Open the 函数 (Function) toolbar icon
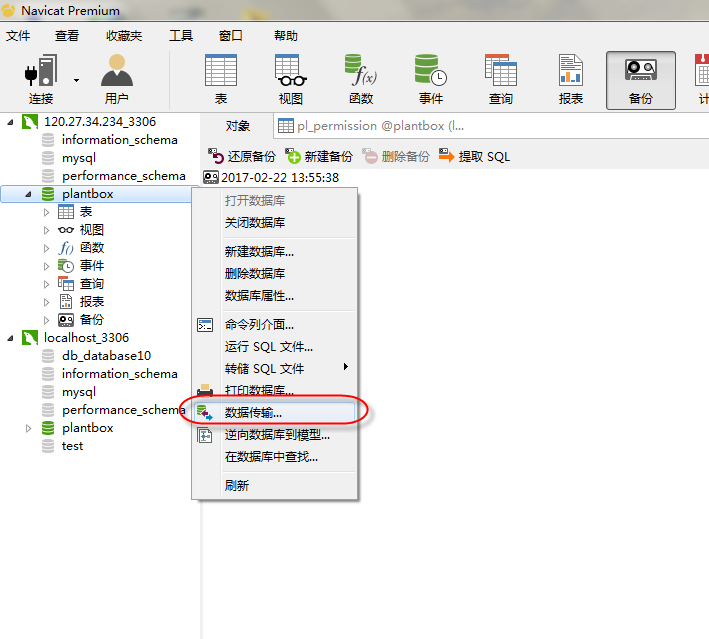 point(361,80)
